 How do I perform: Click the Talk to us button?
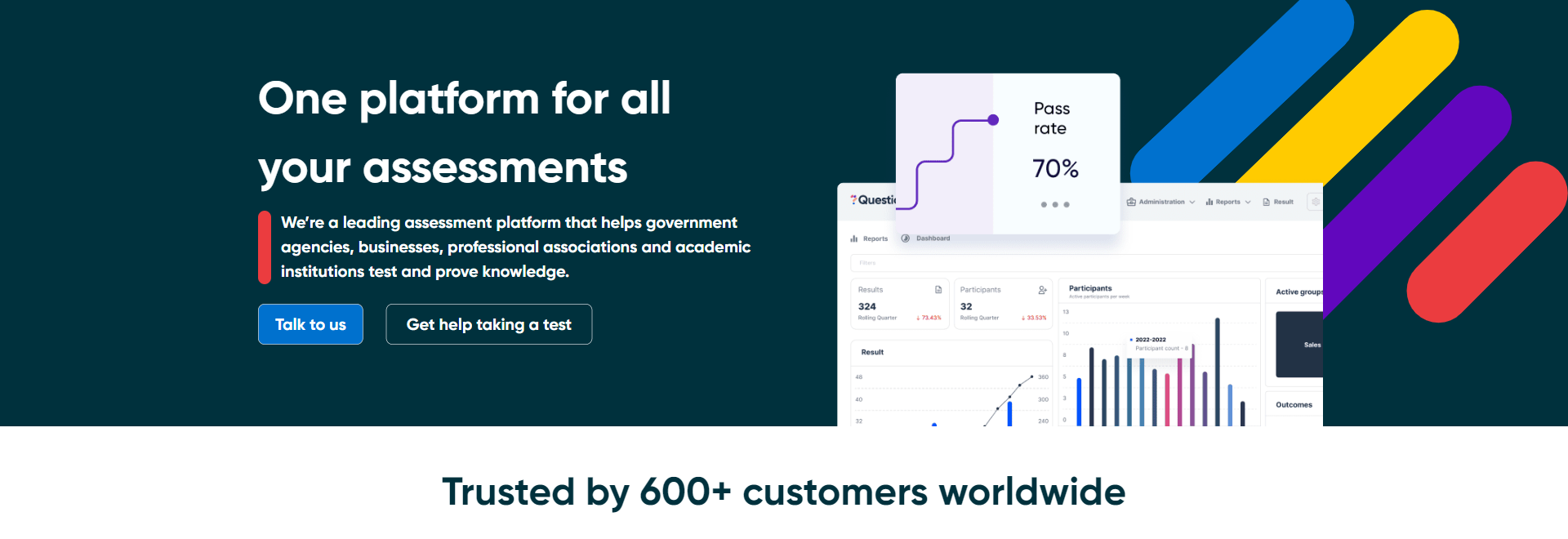pyautogui.click(x=310, y=324)
